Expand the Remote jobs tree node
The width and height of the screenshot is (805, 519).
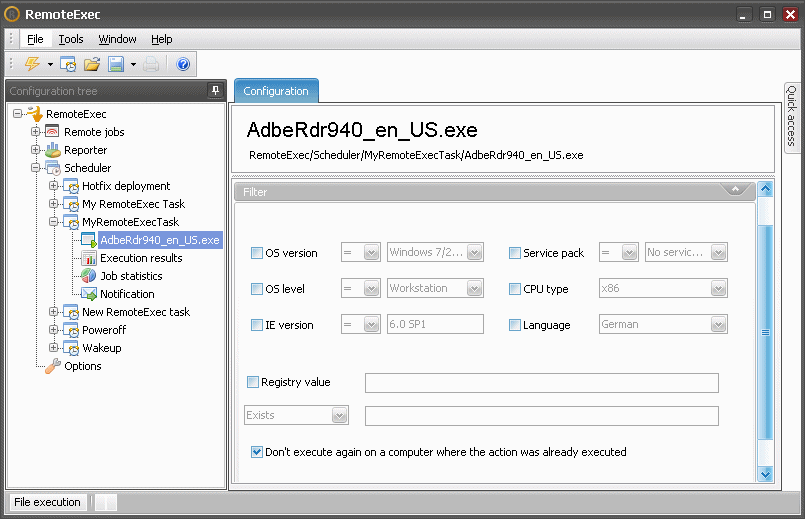point(35,131)
